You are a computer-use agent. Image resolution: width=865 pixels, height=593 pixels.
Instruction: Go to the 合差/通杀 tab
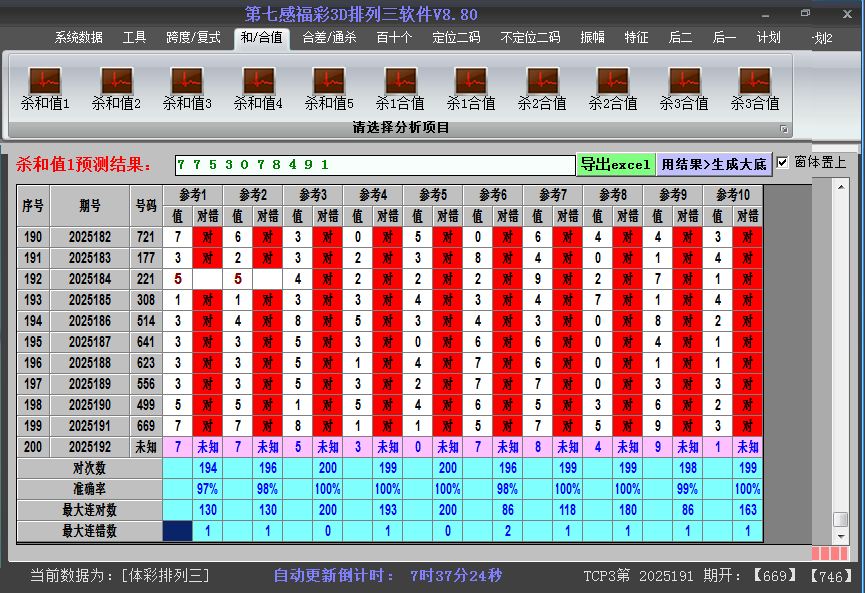tap(329, 38)
